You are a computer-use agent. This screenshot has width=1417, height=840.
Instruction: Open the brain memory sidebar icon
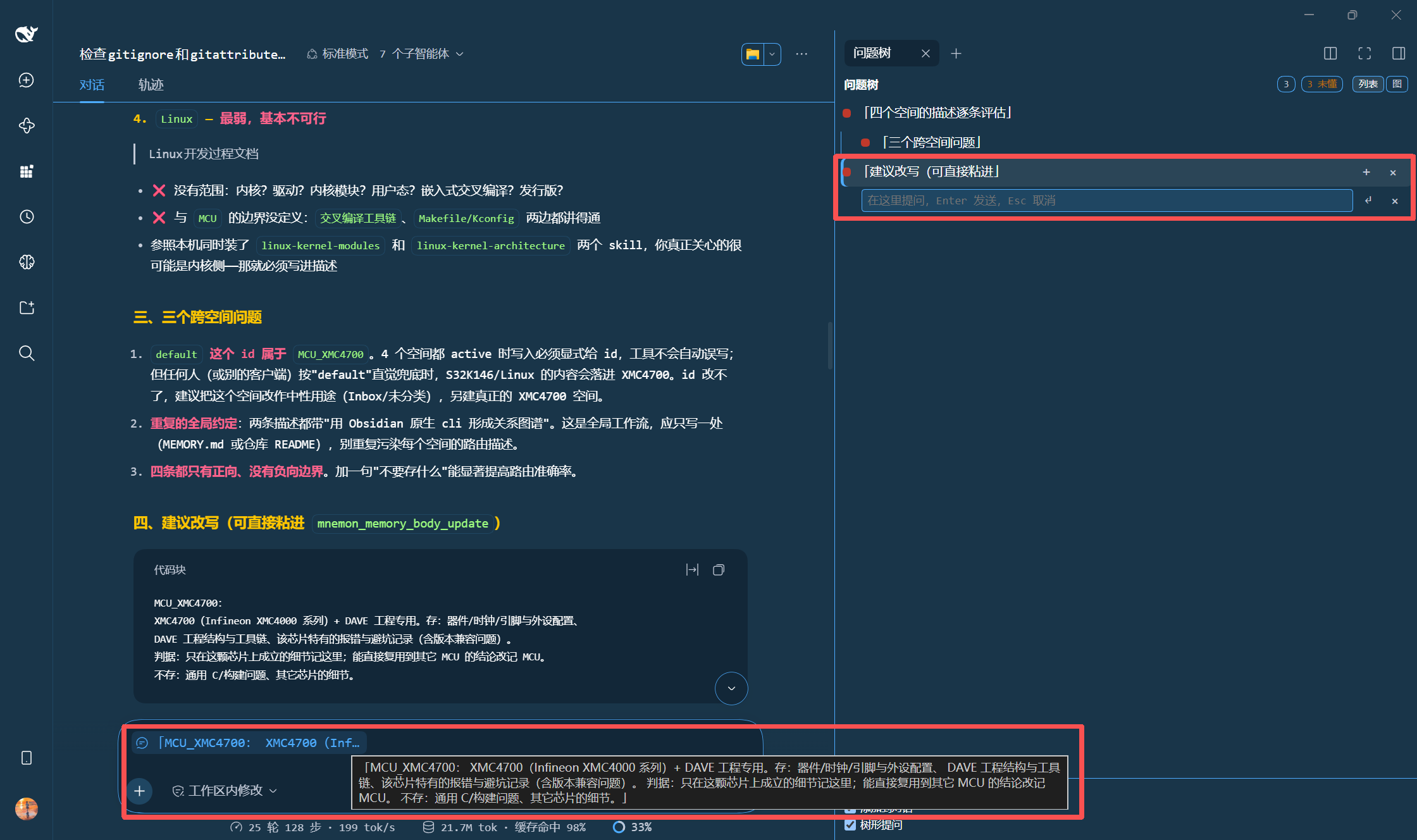point(27,262)
